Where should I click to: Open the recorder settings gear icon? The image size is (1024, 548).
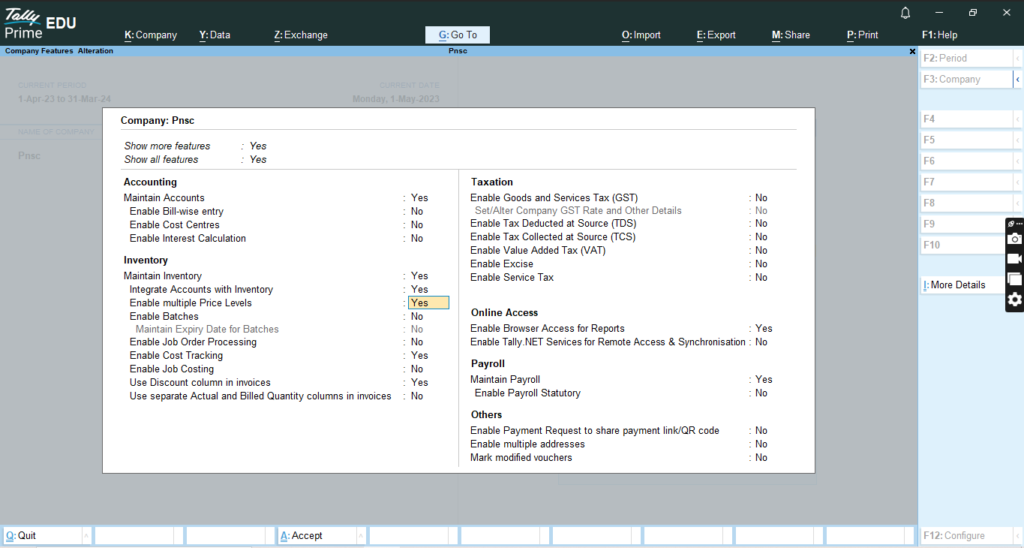tap(1014, 299)
